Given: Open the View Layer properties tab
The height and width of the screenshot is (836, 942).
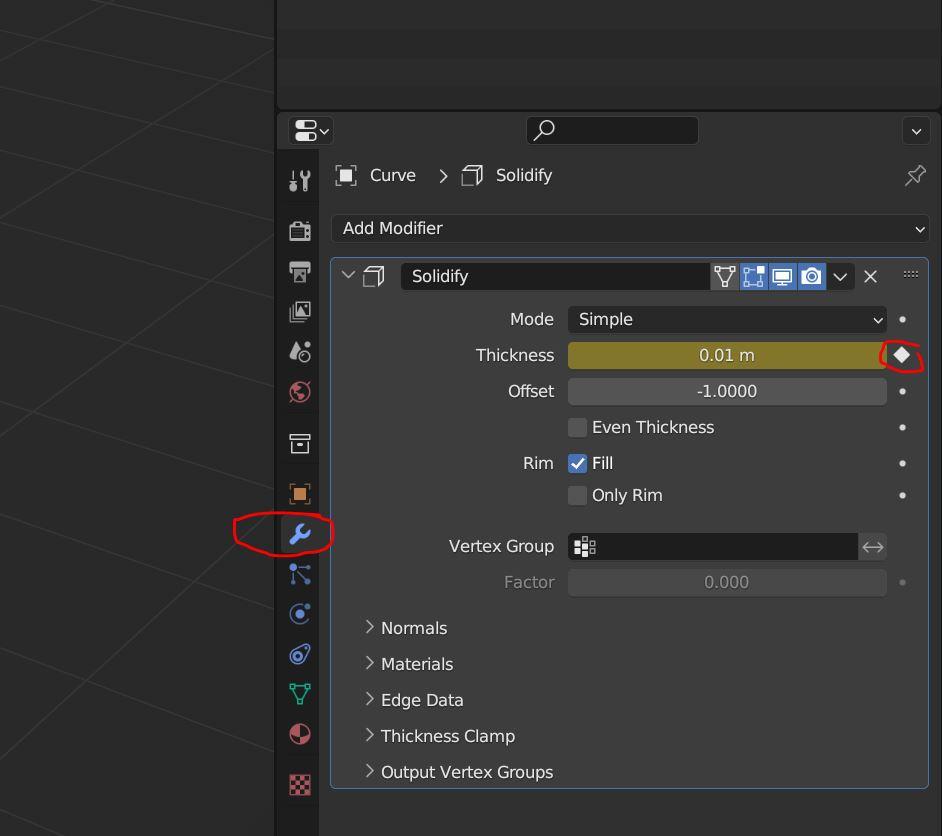Looking at the screenshot, I should tap(299, 312).
